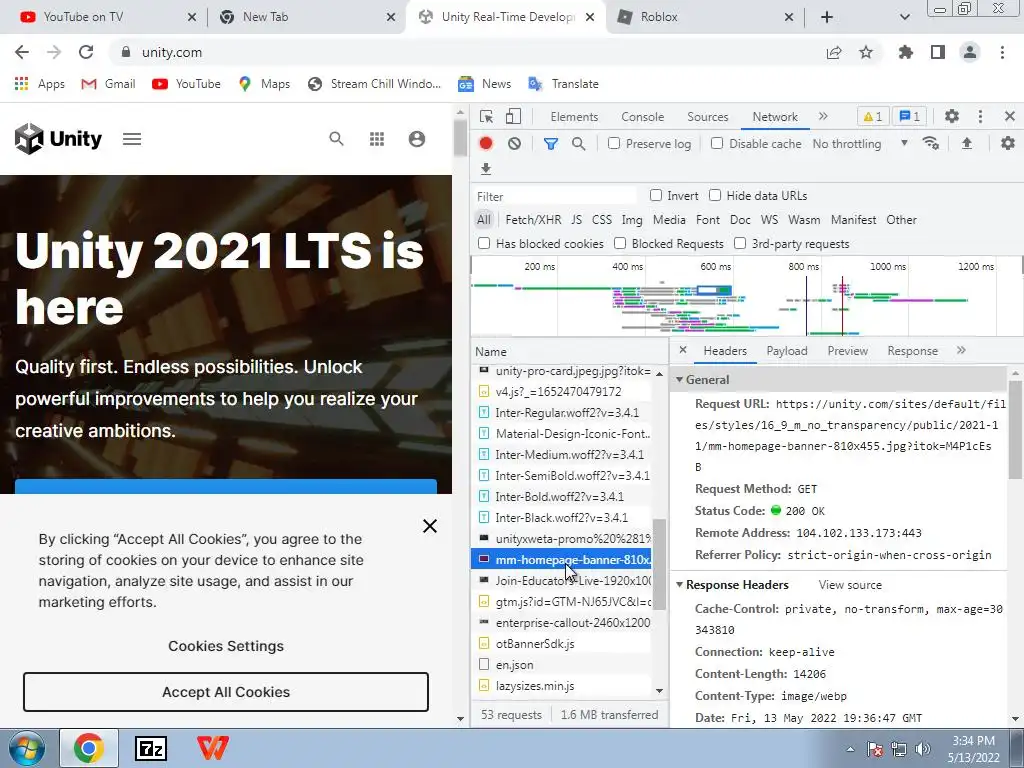Switch to the Elements panel
The image size is (1024, 768).
coord(574,117)
